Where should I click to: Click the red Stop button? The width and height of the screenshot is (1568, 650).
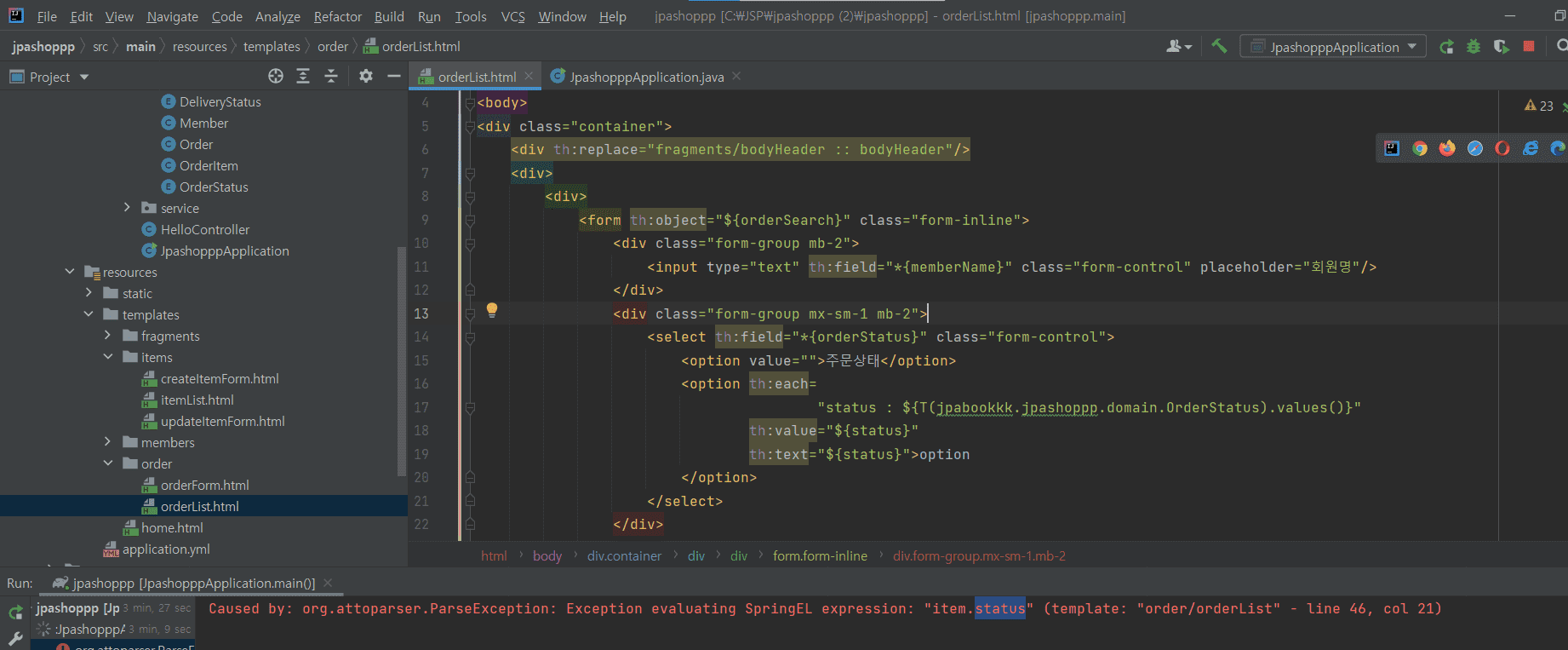tap(1529, 46)
